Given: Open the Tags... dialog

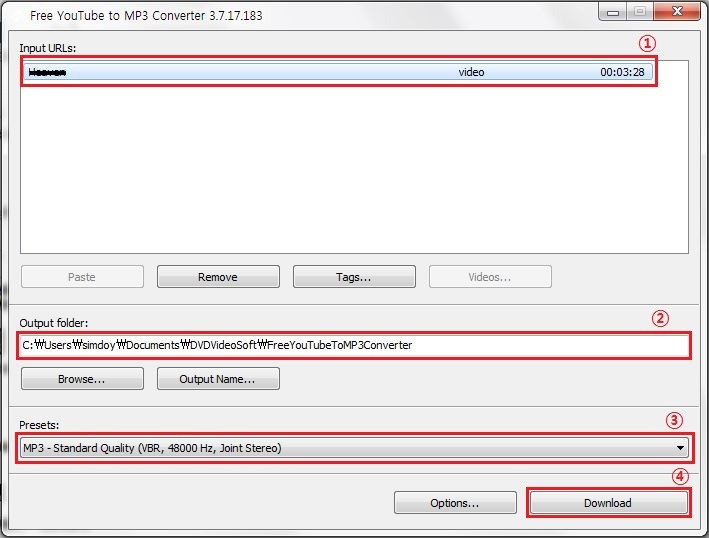Looking at the screenshot, I should (x=354, y=277).
